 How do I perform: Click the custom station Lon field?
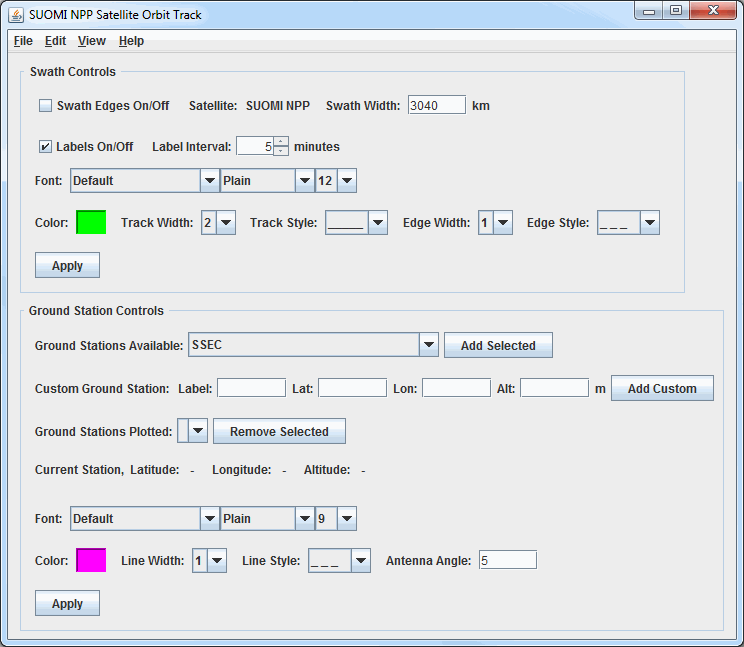coord(456,388)
